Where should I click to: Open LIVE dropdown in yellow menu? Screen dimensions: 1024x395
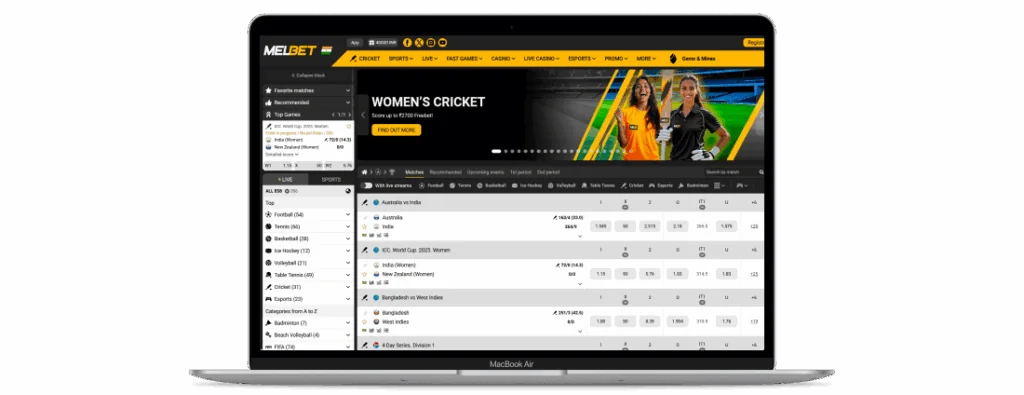(x=429, y=59)
